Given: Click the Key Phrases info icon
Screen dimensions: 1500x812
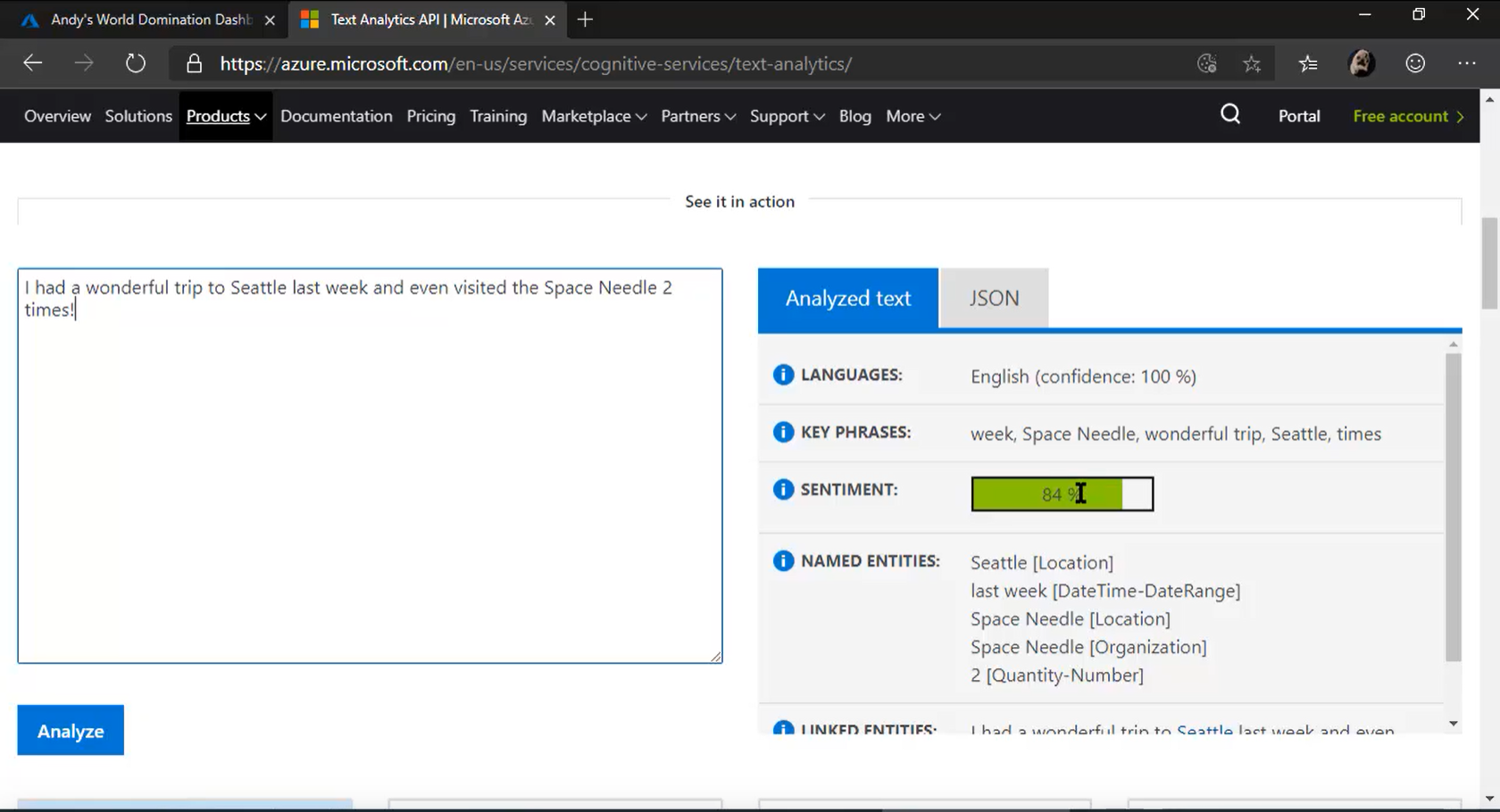Looking at the screenshot, I should point(783,432).
